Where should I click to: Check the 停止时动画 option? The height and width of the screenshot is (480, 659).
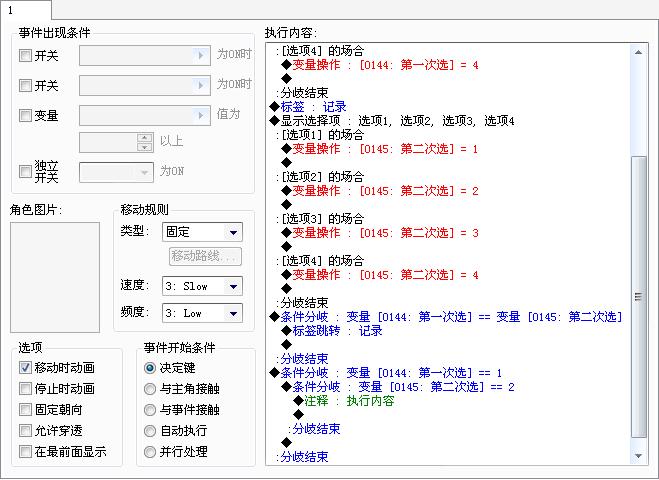point(25,389)
